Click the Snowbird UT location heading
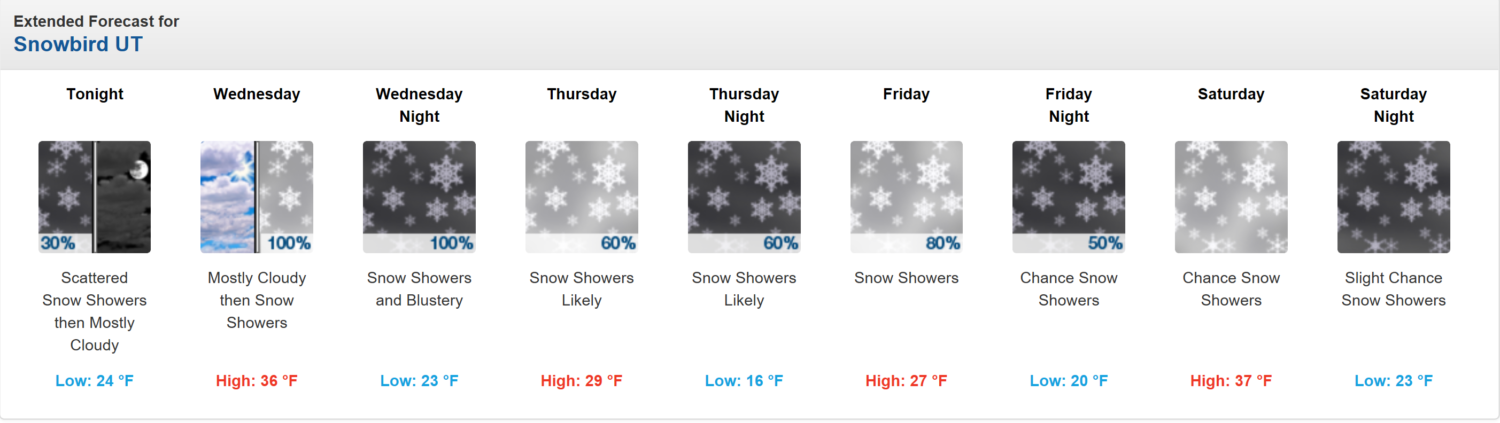Screen dimensions: 1500x423 (78, 44)
